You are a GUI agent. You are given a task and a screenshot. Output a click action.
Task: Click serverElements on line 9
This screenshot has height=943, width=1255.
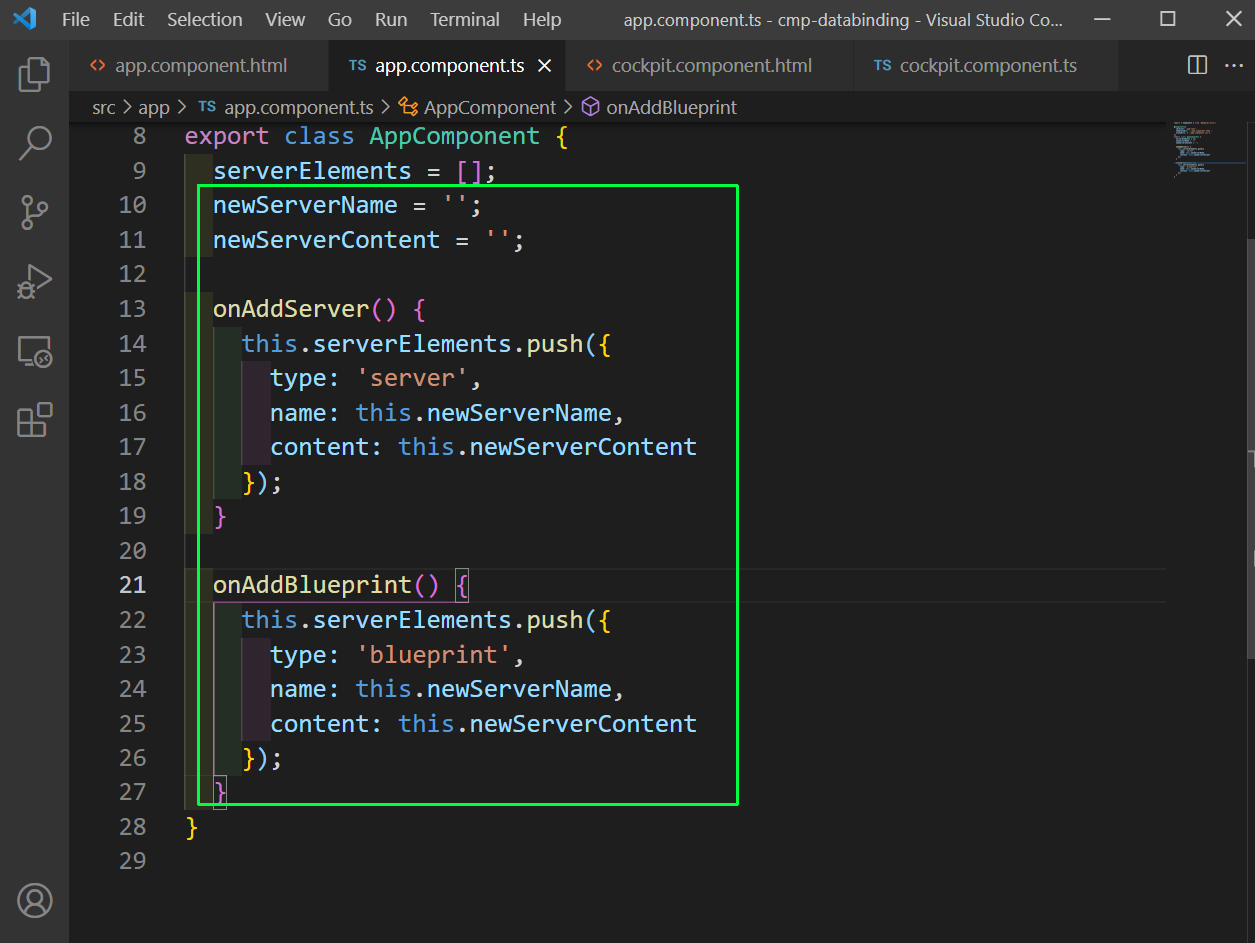point(312,171)
